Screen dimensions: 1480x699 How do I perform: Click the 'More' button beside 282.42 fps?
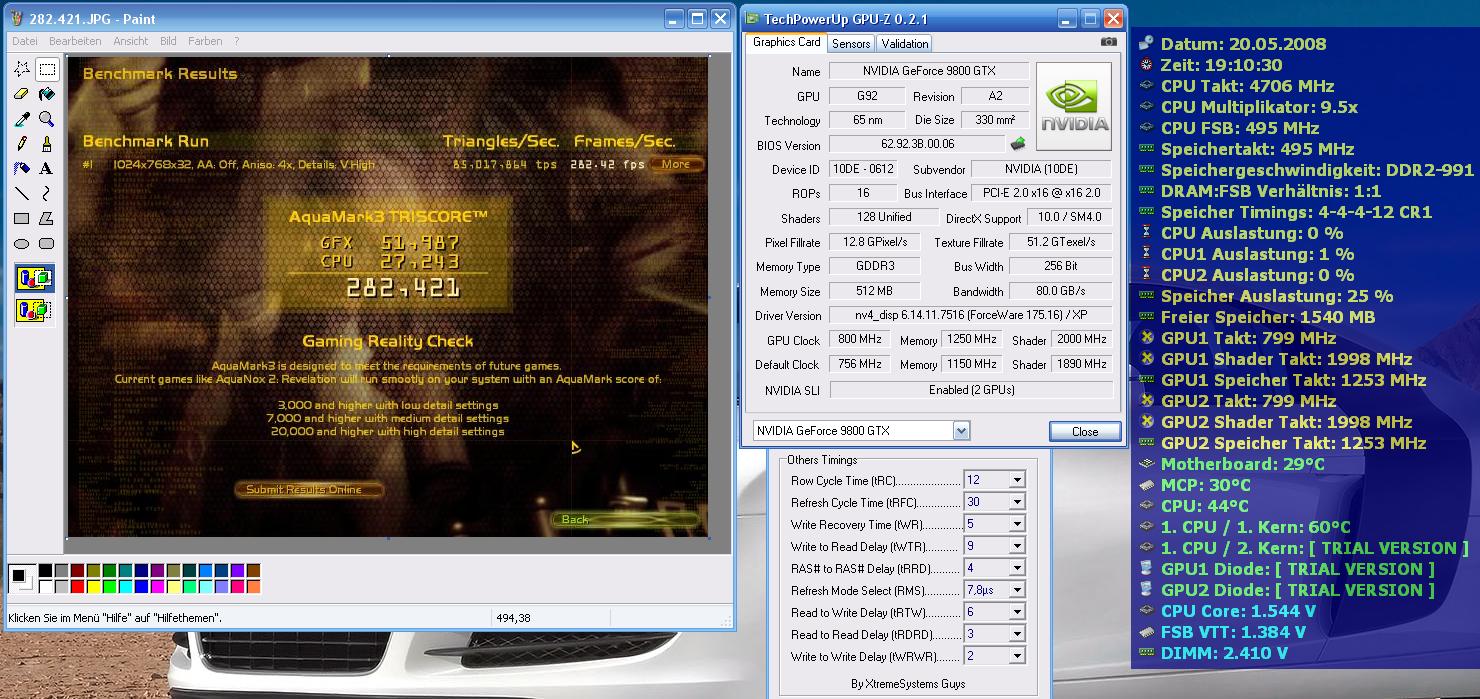click(675, 164)
